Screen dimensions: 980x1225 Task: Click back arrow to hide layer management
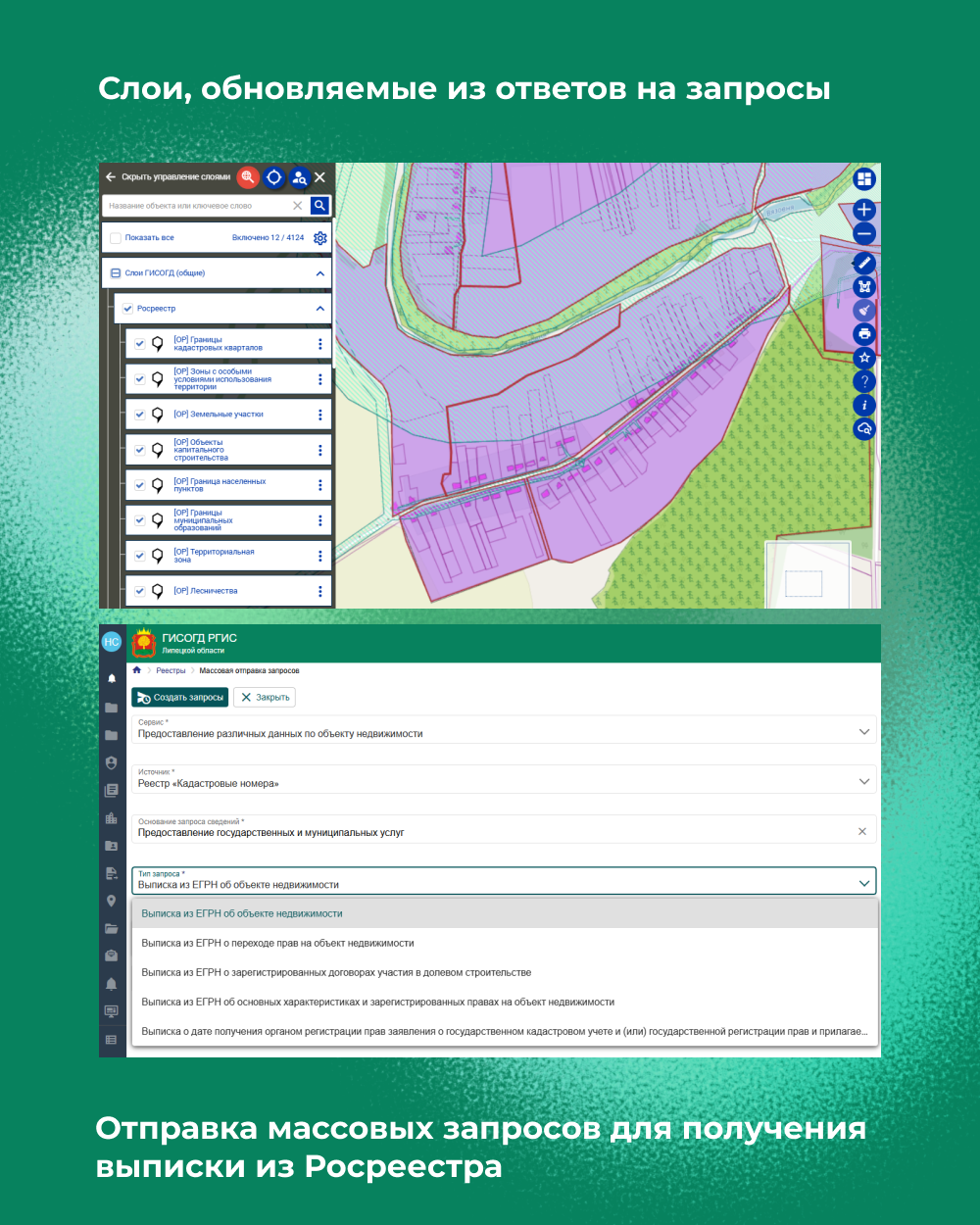coord(111,177)
